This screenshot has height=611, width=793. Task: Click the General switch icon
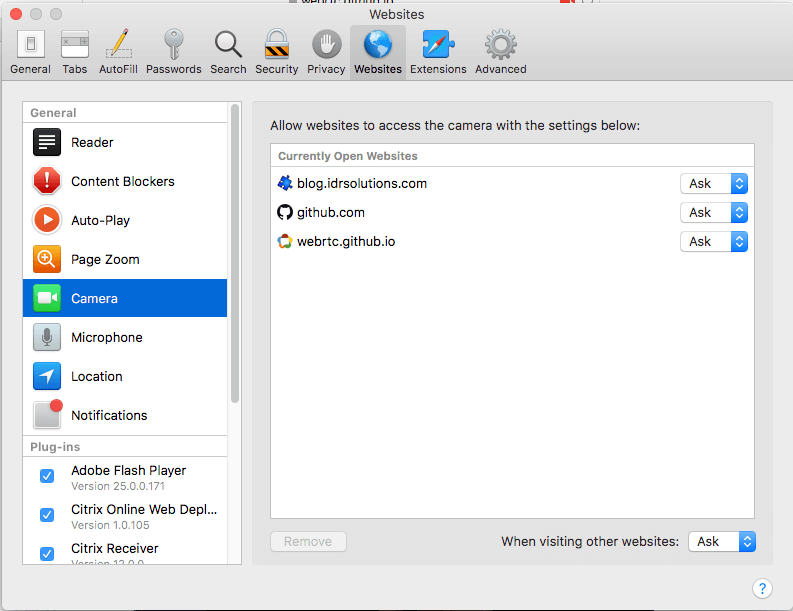click(x=30, y=45)
